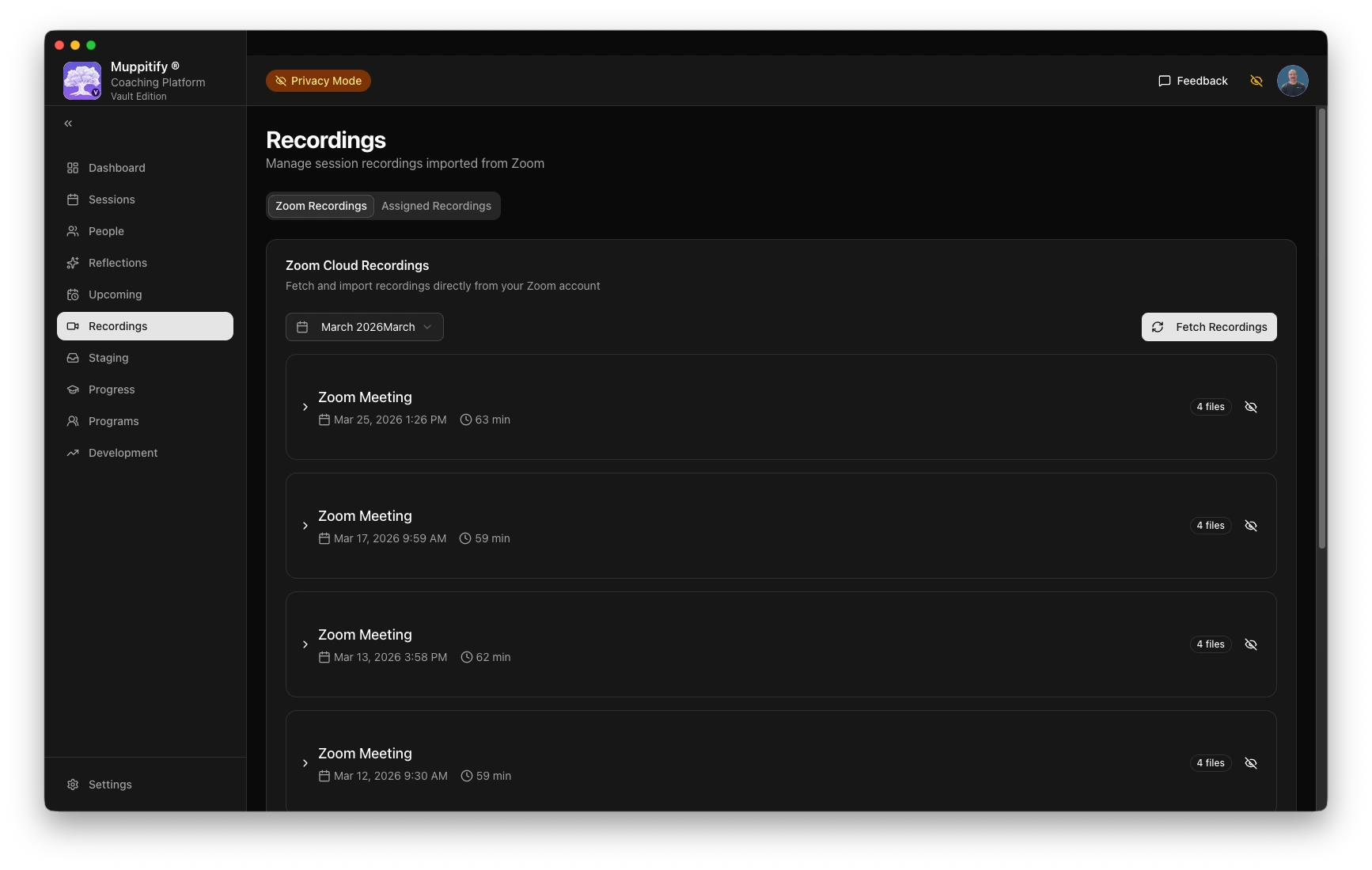This screenshot has height=870, width=1372.
Task: Click the vertical page scrollbar
Action: tap(1321, 329)
